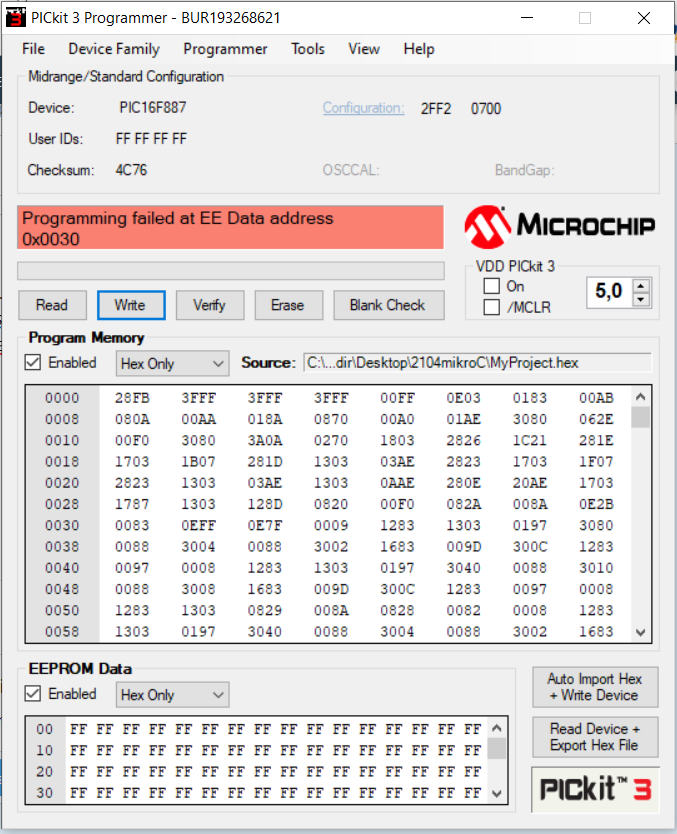677x834 pixels.
Task: Toggle EEPROM Data Enabled checkbox
Action: tap(33, 694)
